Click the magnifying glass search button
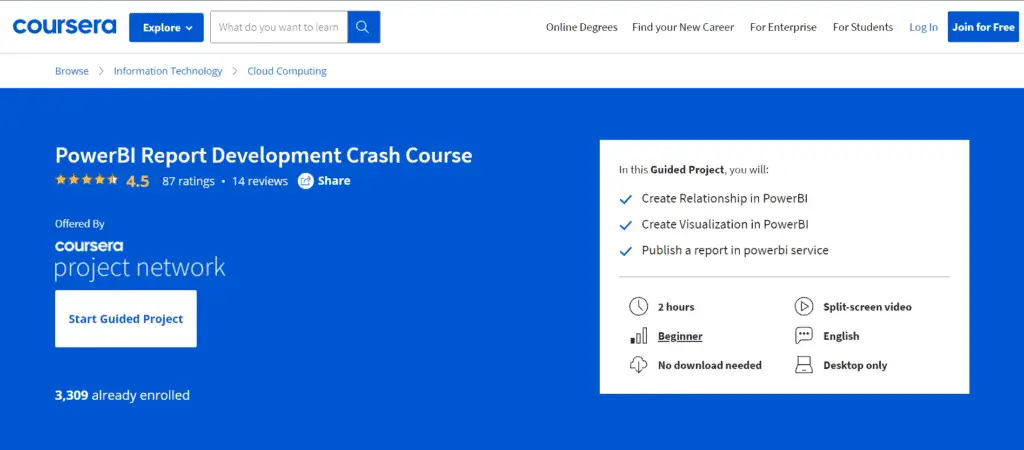 [x=362, y=27]
